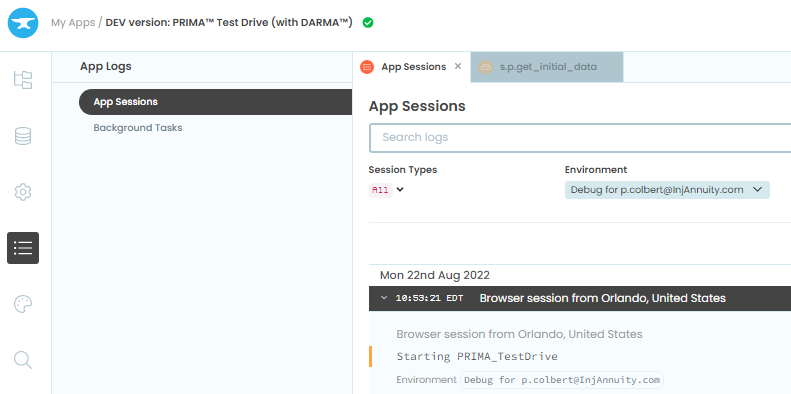Click the red App Sessions tab icon
This screenshot has height=394, width=791.
click(367, 67)
